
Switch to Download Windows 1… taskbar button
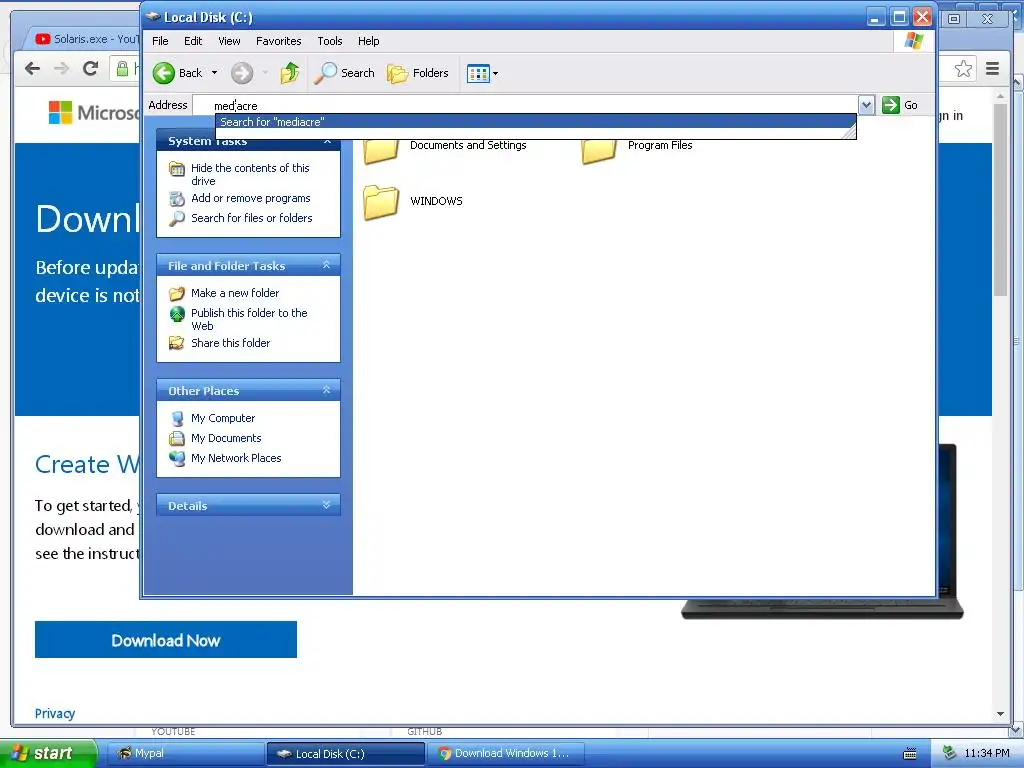coord(506,754)
